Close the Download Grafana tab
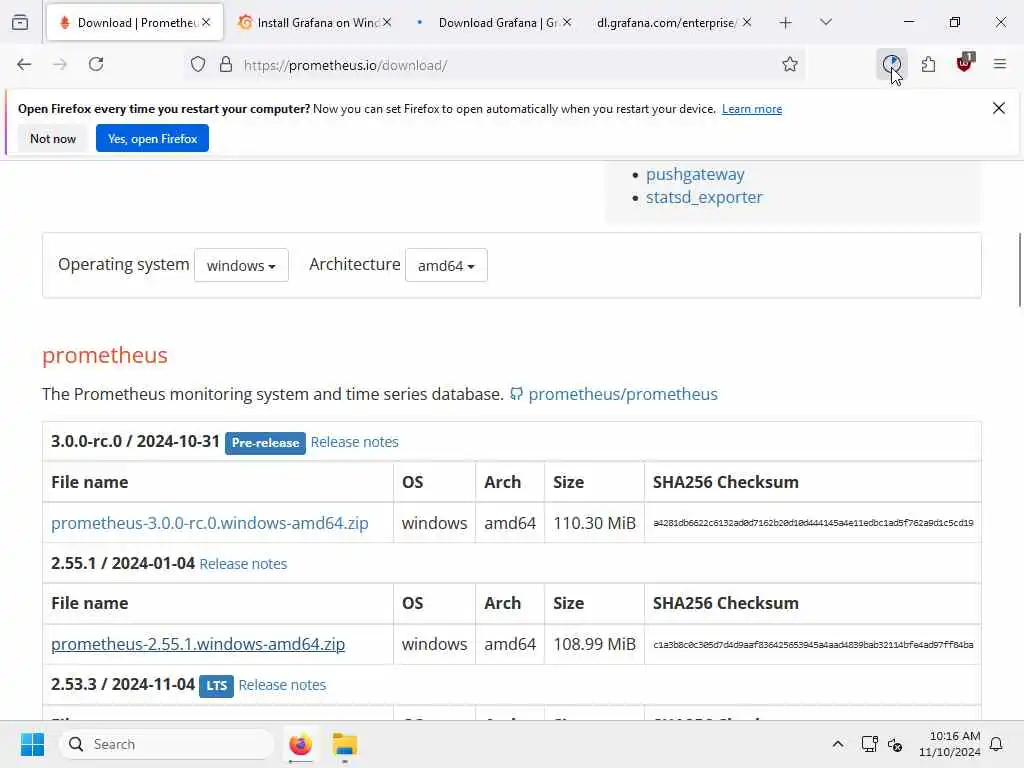Viewport: 1024px width, 768px height. [x=567, y=22]
